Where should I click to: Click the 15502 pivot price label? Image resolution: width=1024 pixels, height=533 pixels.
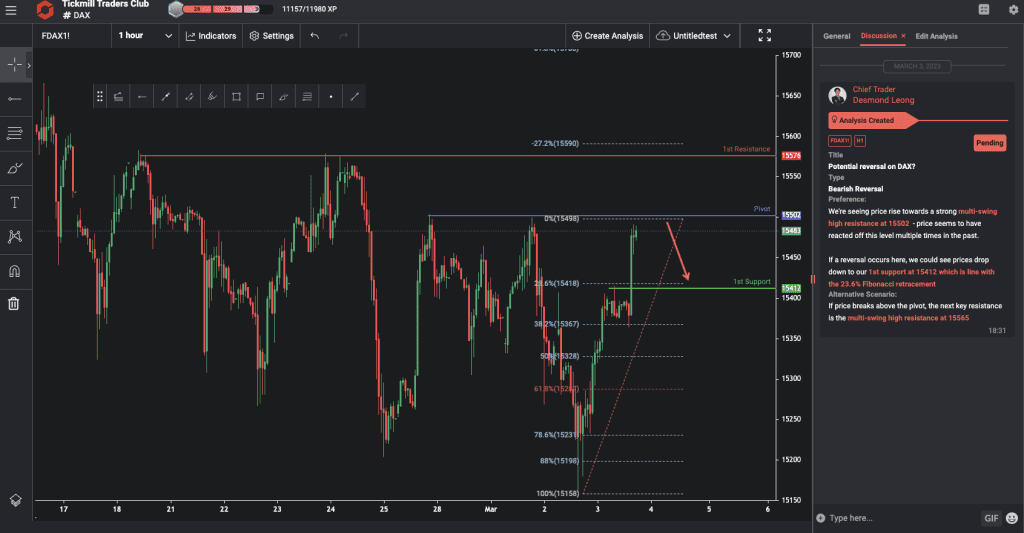pos(791,215)
